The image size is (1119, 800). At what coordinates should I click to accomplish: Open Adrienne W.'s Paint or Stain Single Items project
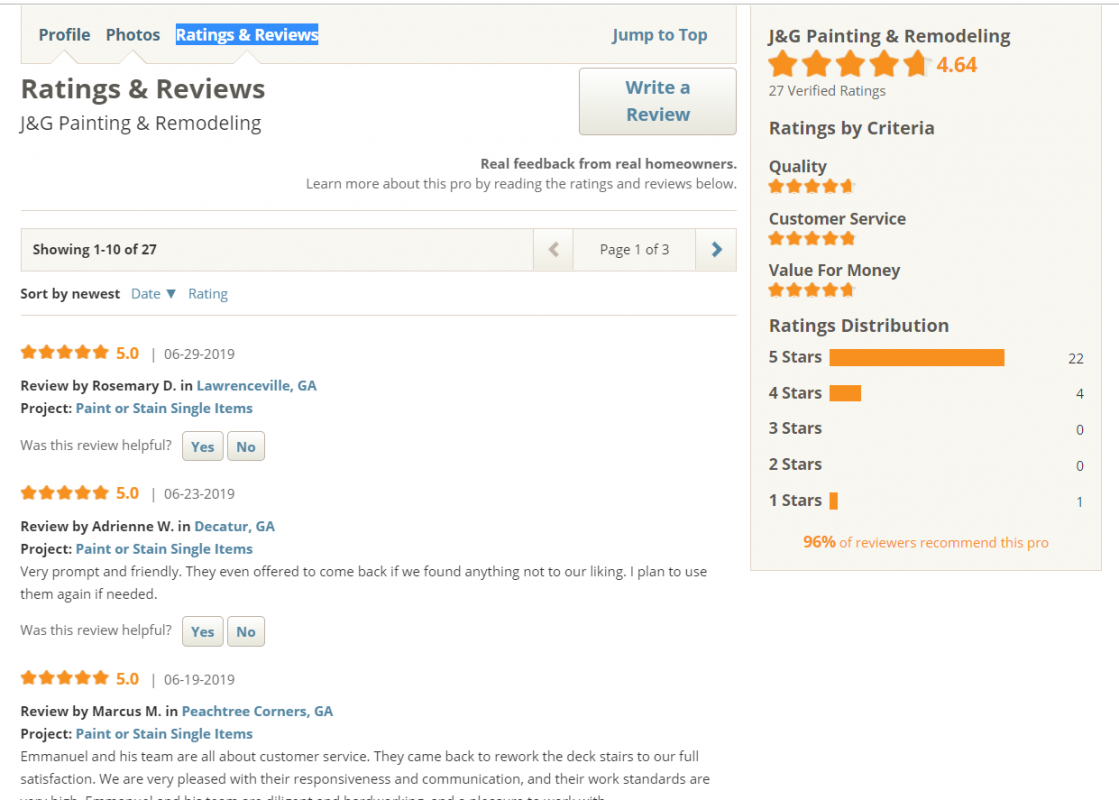[x=164, y=549]
